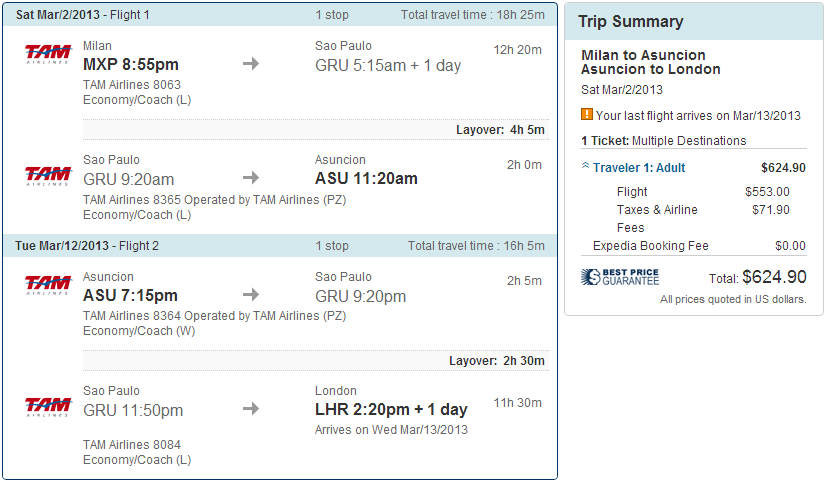Click the Trip Summary heading
The width and height of the screenshot is (826, 483).
click(x=631, y=22)
